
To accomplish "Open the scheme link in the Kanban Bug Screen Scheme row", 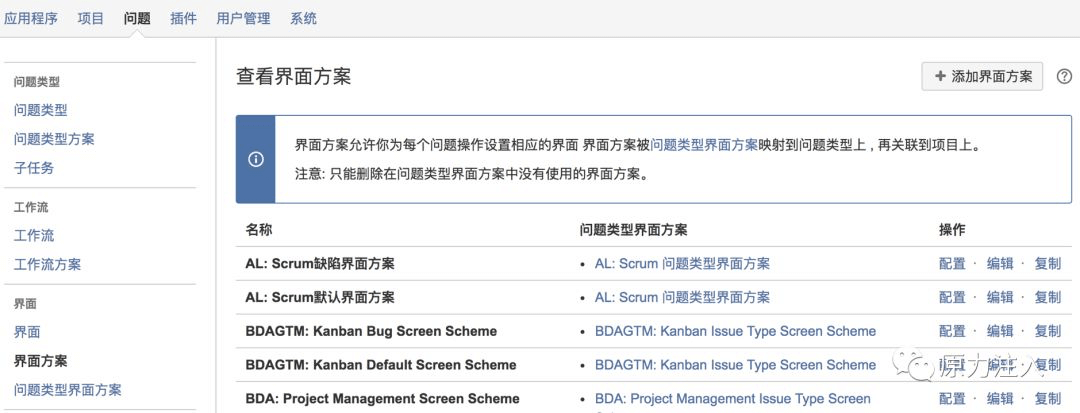I will click(736, 331).
